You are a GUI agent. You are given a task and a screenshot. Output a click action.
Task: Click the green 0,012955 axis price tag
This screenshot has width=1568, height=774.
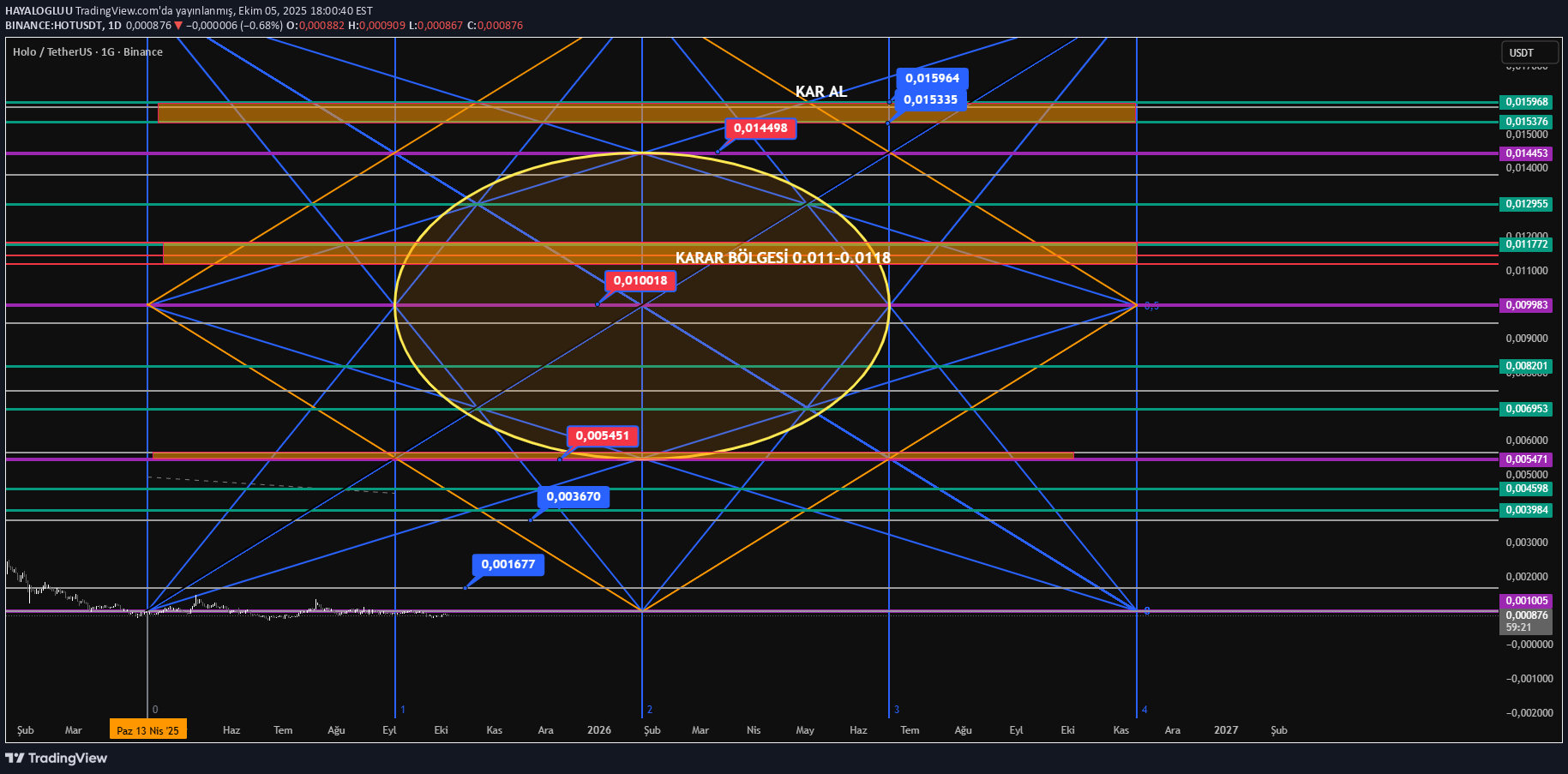(1526, 204)
